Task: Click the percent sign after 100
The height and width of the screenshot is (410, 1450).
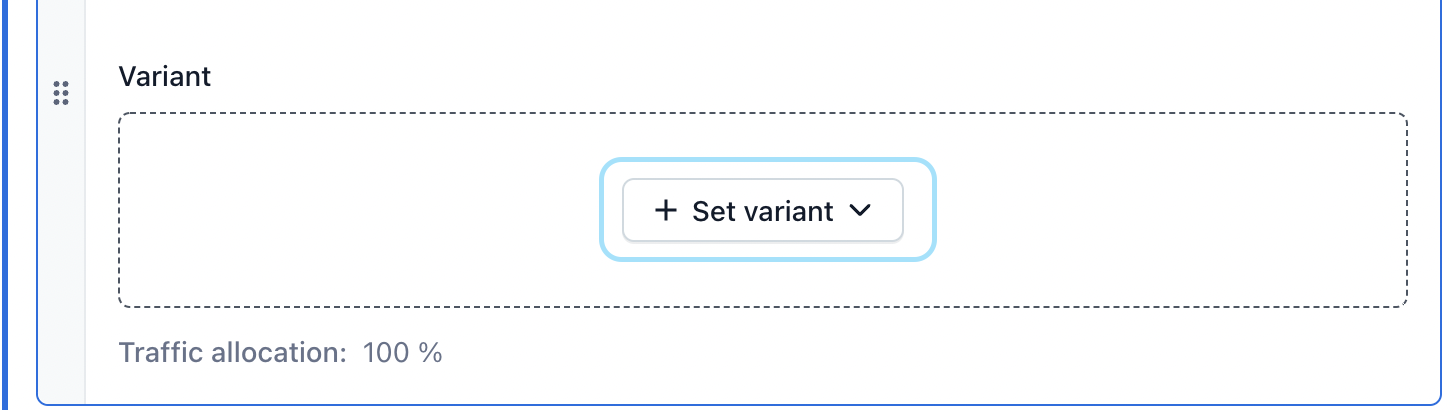Action: coord(431,353)
